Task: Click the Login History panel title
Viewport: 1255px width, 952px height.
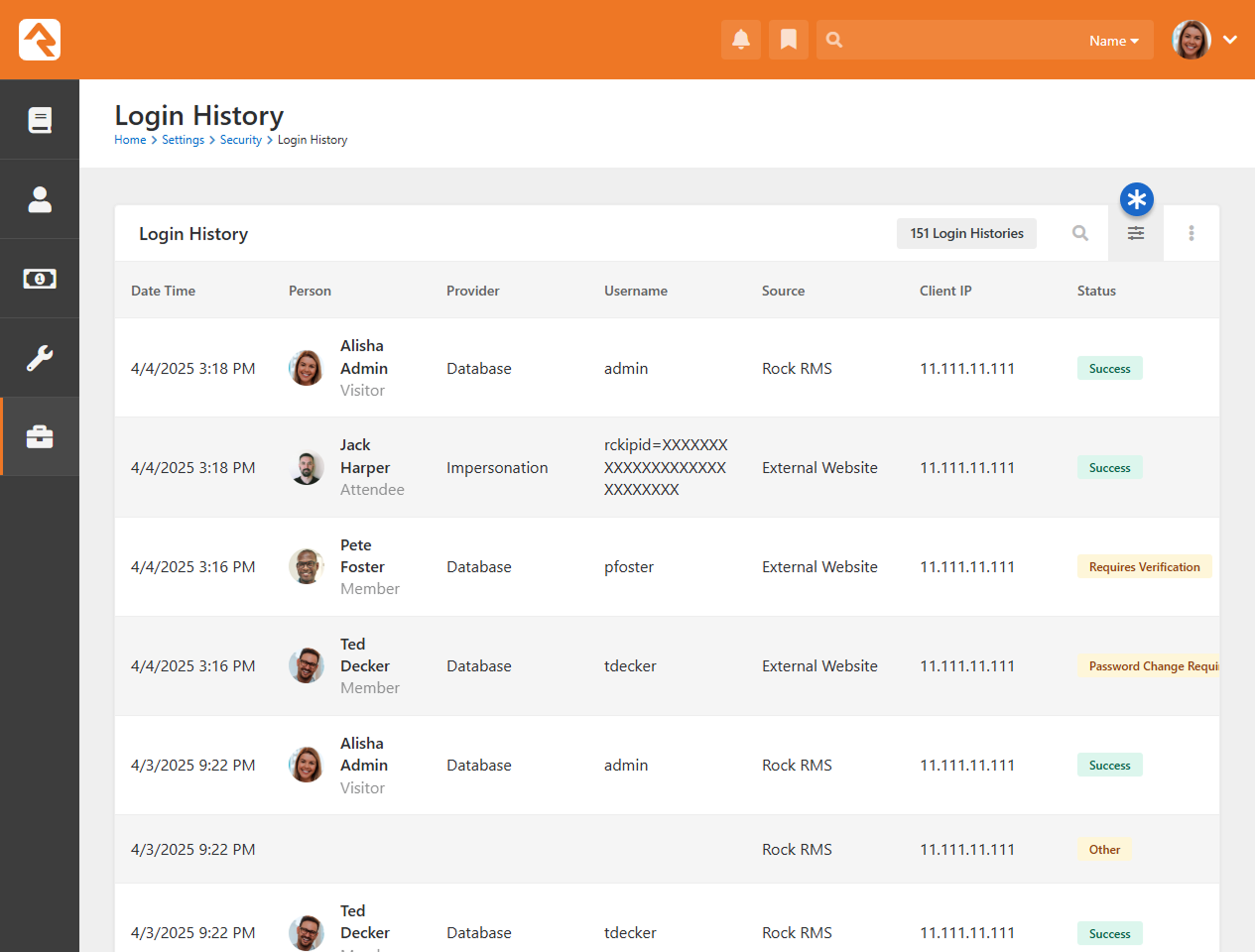Action: (x=193, y=234)
